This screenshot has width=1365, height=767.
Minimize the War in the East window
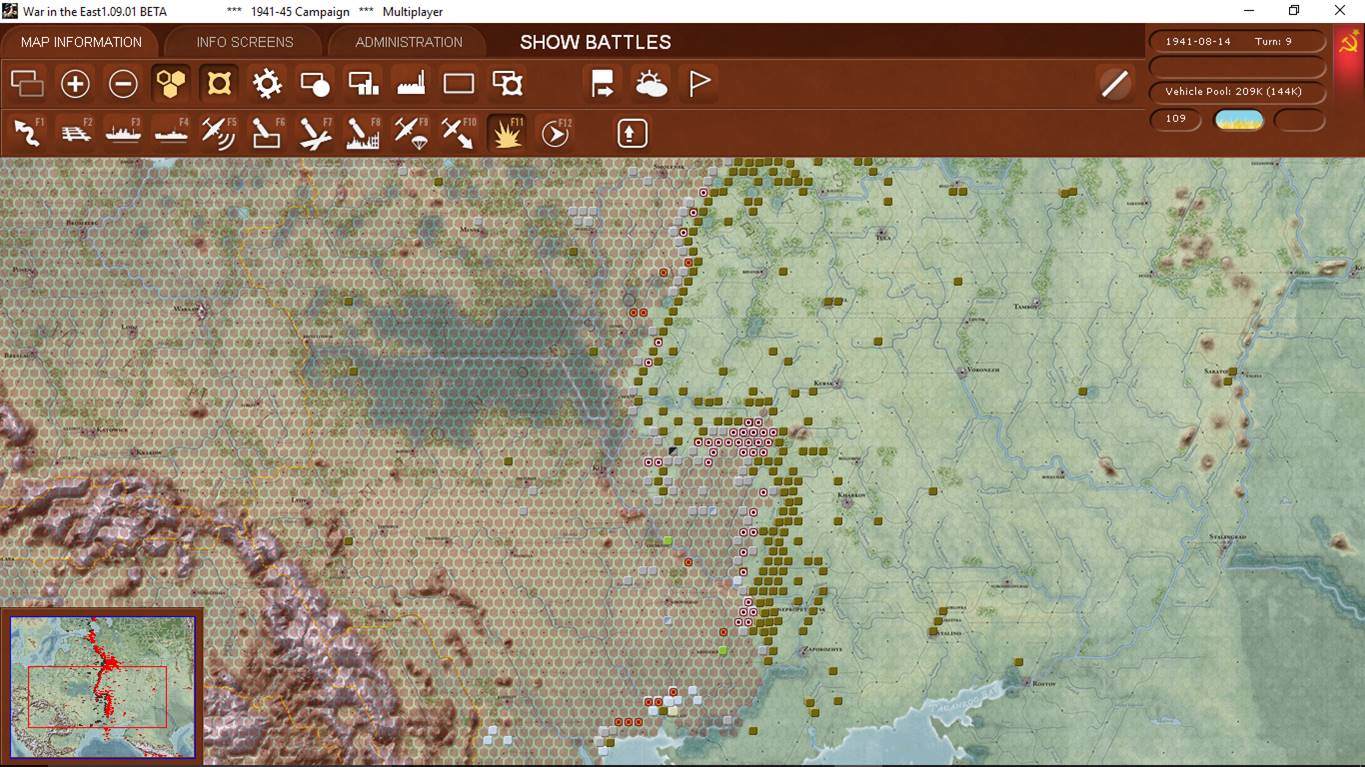[1248, 11]
